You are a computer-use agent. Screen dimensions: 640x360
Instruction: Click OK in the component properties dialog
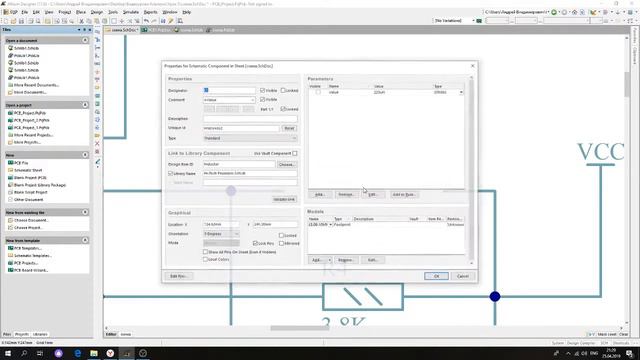click(436, 276)
